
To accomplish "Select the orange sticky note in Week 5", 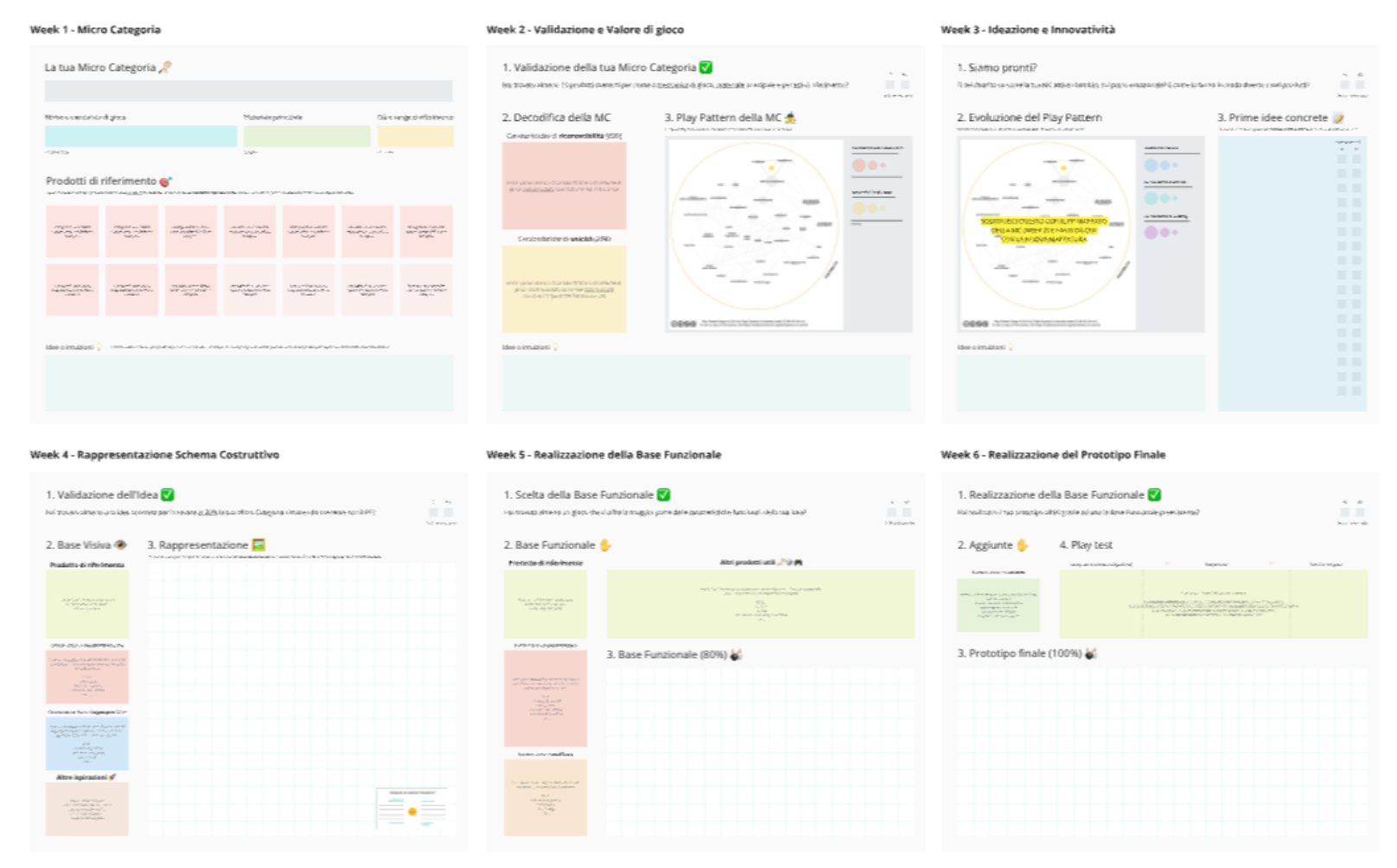I will pyautogui.click(x=545, y=797).
